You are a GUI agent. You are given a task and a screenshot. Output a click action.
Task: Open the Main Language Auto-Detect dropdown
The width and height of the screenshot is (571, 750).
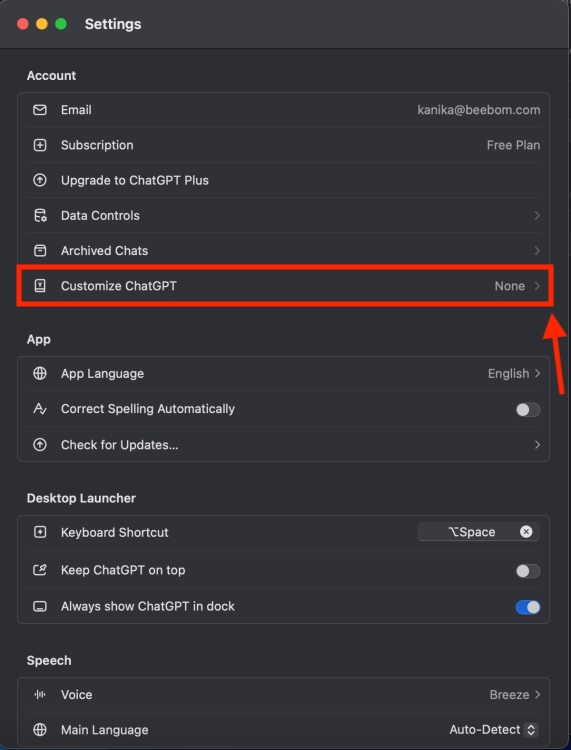(x=494, y=730)
